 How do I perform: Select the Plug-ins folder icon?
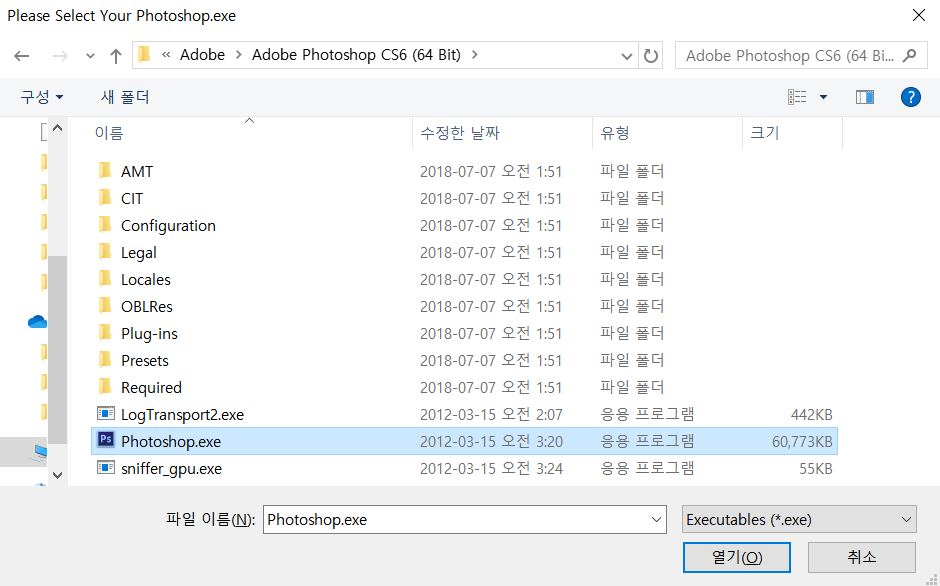[105, 333]
